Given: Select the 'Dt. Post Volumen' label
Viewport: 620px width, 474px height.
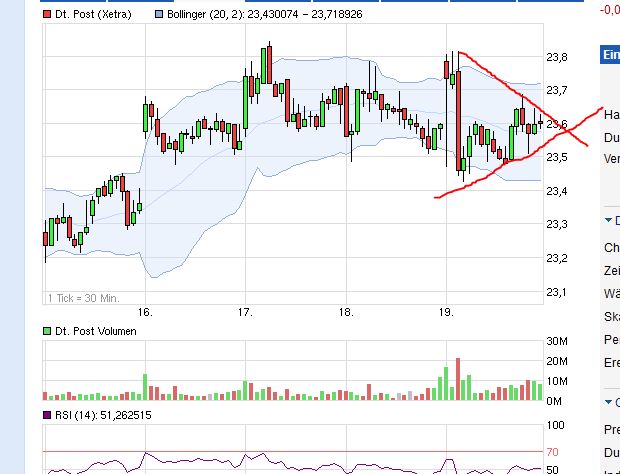Looking at the screenshot, I should pyautogui.click(x=96, y=331).
